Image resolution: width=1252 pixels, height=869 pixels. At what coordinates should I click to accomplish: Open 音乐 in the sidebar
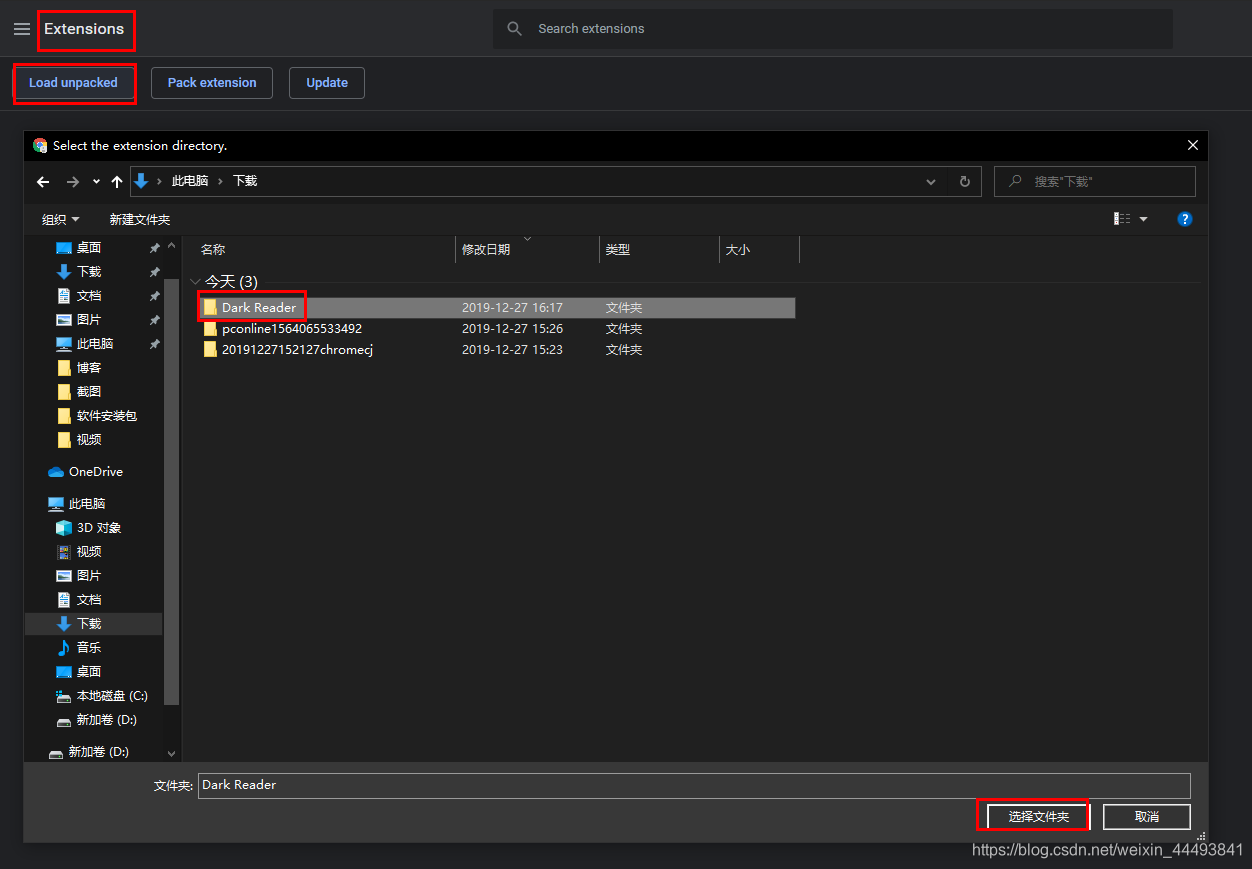(88, 648)
